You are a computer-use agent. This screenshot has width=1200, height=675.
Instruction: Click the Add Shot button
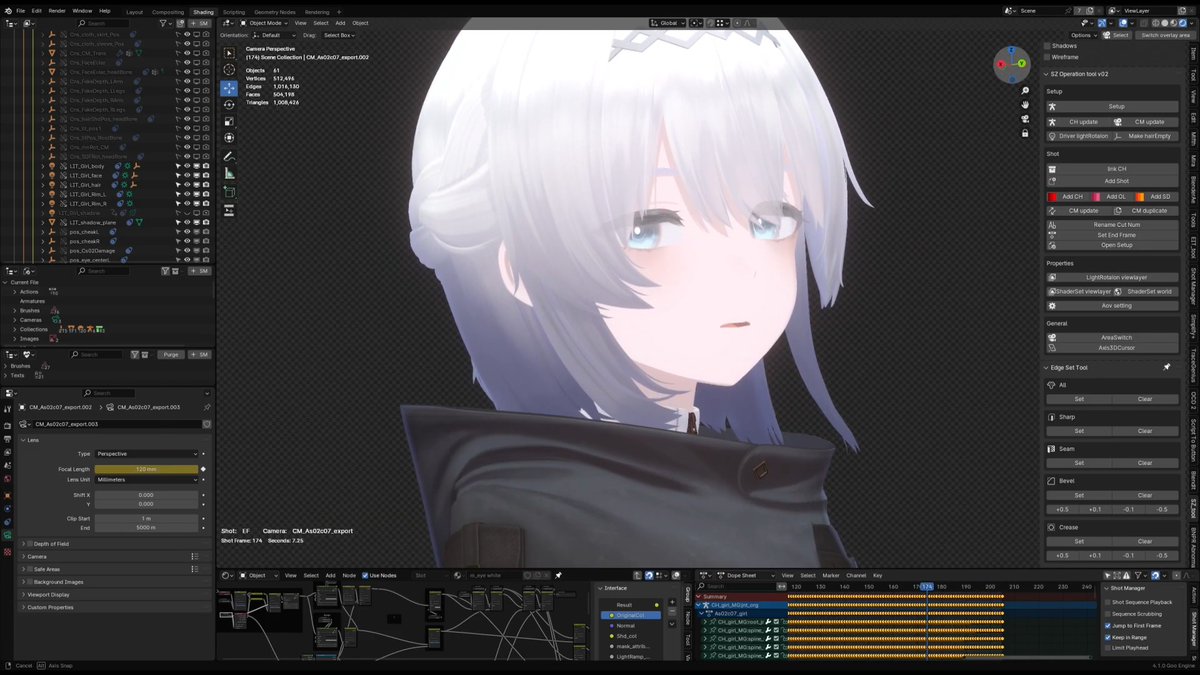click(x=1112, y=181)
